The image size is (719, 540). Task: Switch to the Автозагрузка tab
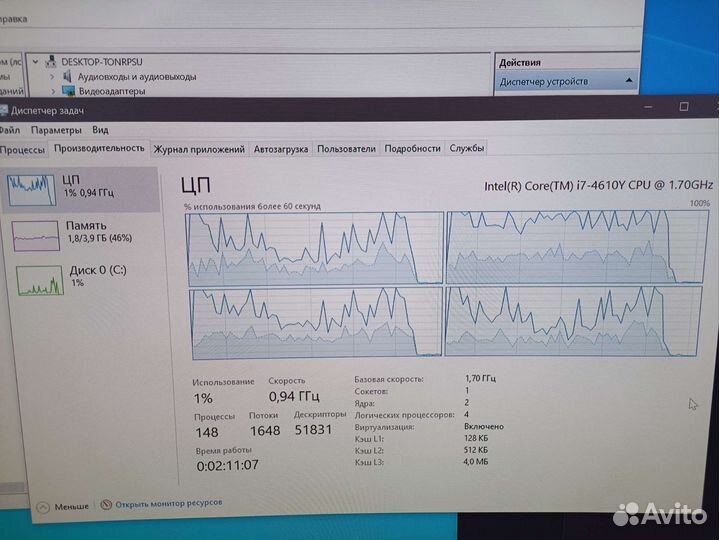[281, 149]
